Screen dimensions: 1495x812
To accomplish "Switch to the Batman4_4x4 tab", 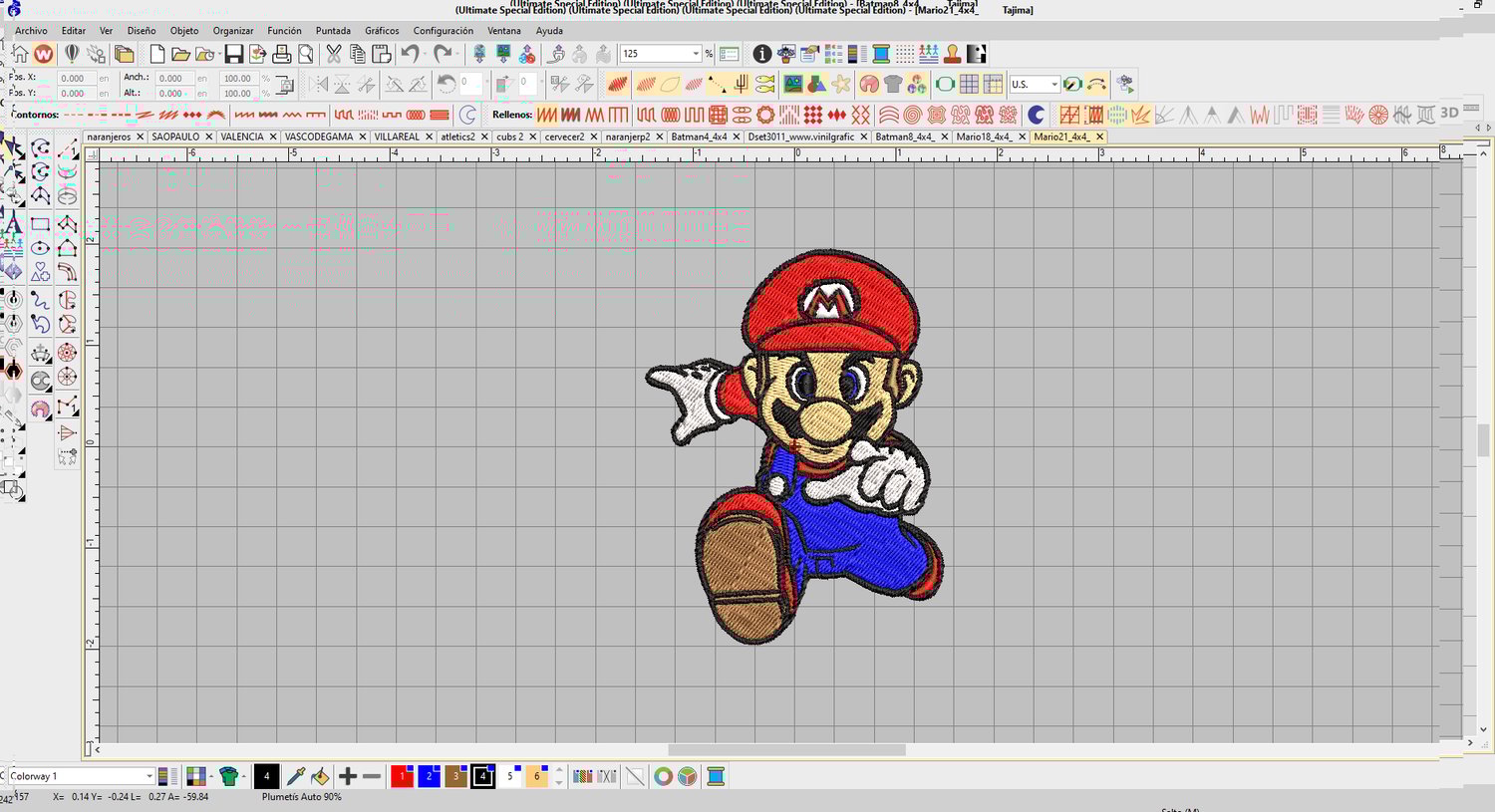I will [x=699, y=136].
